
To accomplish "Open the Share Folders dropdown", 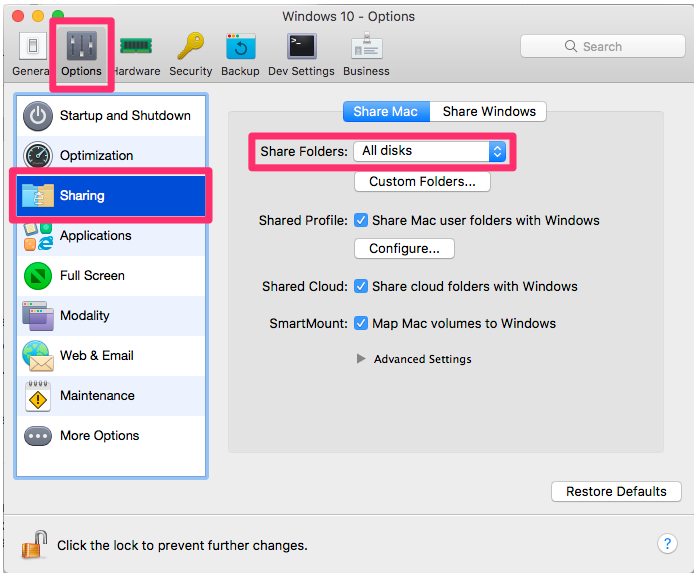I will tap(429, 151).
